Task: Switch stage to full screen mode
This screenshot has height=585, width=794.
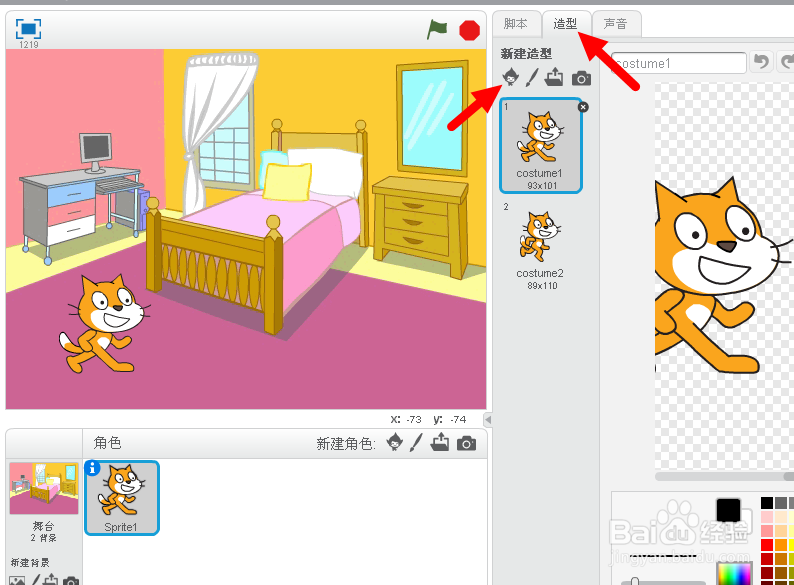Action: 28,29
